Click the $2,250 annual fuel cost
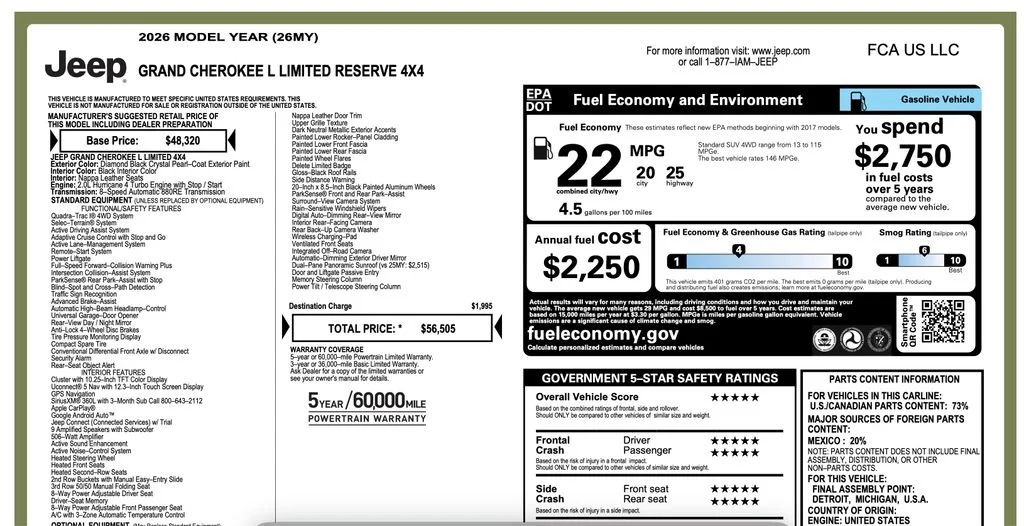This screenshot has height=526, width=1024. pos(591,267)
